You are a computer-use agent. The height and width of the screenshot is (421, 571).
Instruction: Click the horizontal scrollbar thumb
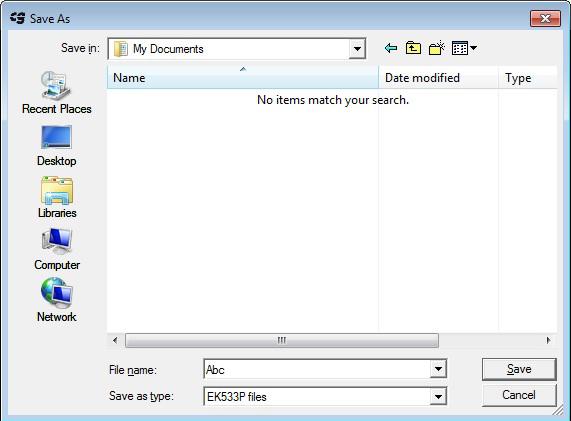click(x=282, y=341)
